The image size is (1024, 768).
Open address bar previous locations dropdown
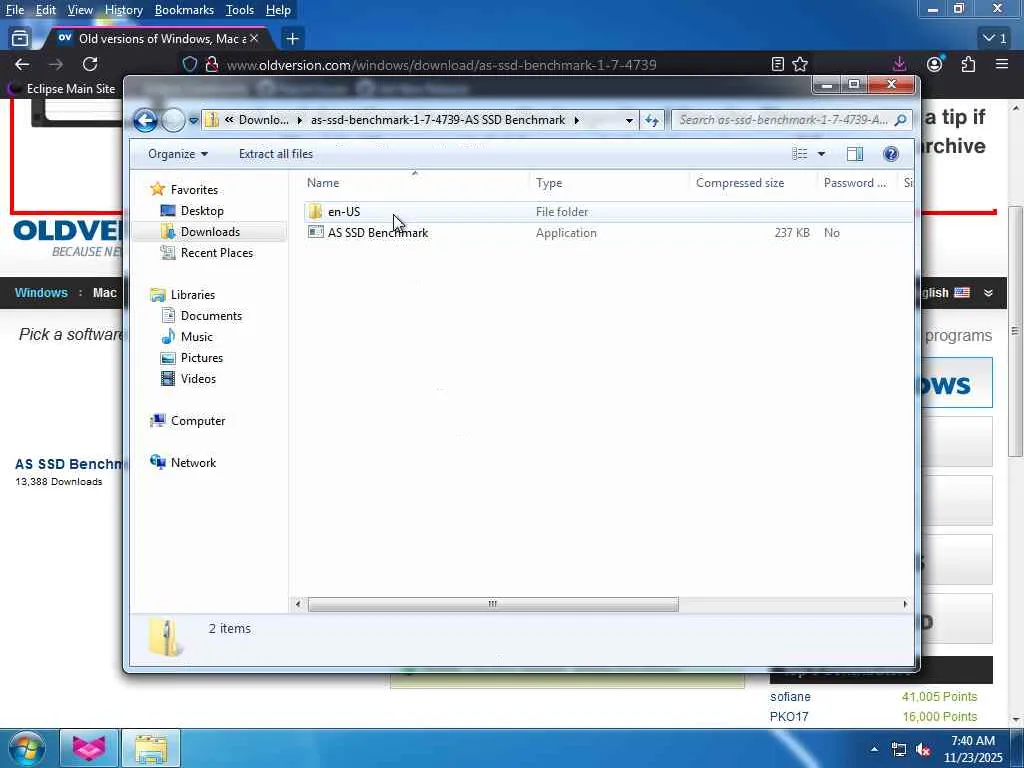click(x=629, y=120)
